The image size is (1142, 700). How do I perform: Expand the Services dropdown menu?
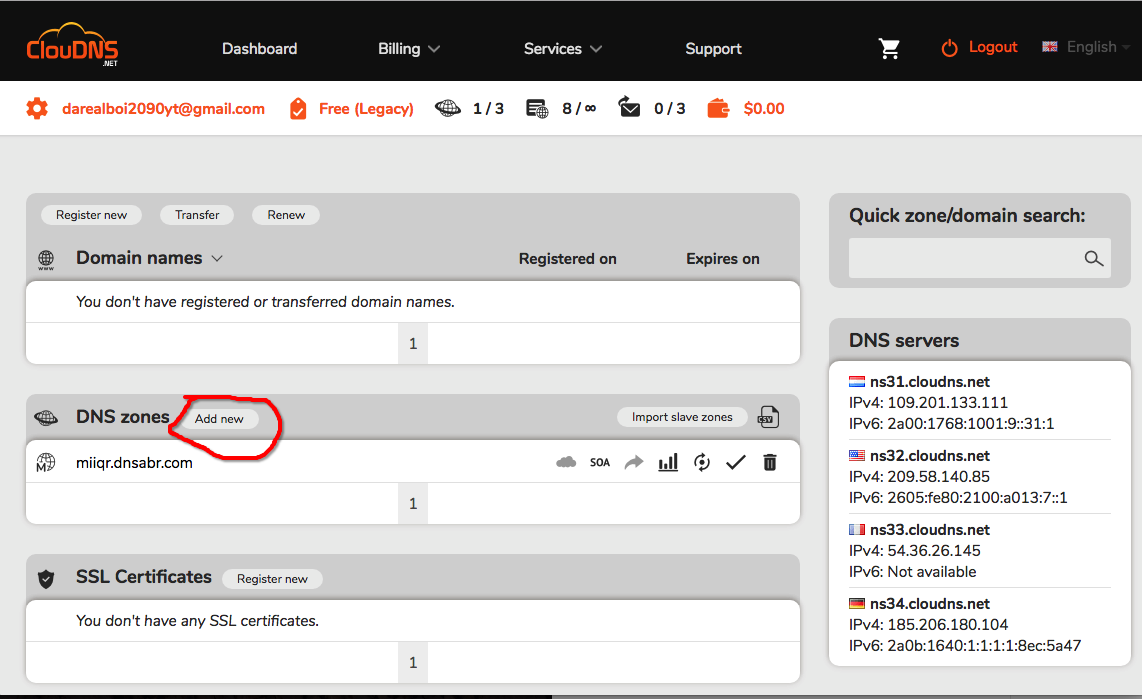click(563, 48)
